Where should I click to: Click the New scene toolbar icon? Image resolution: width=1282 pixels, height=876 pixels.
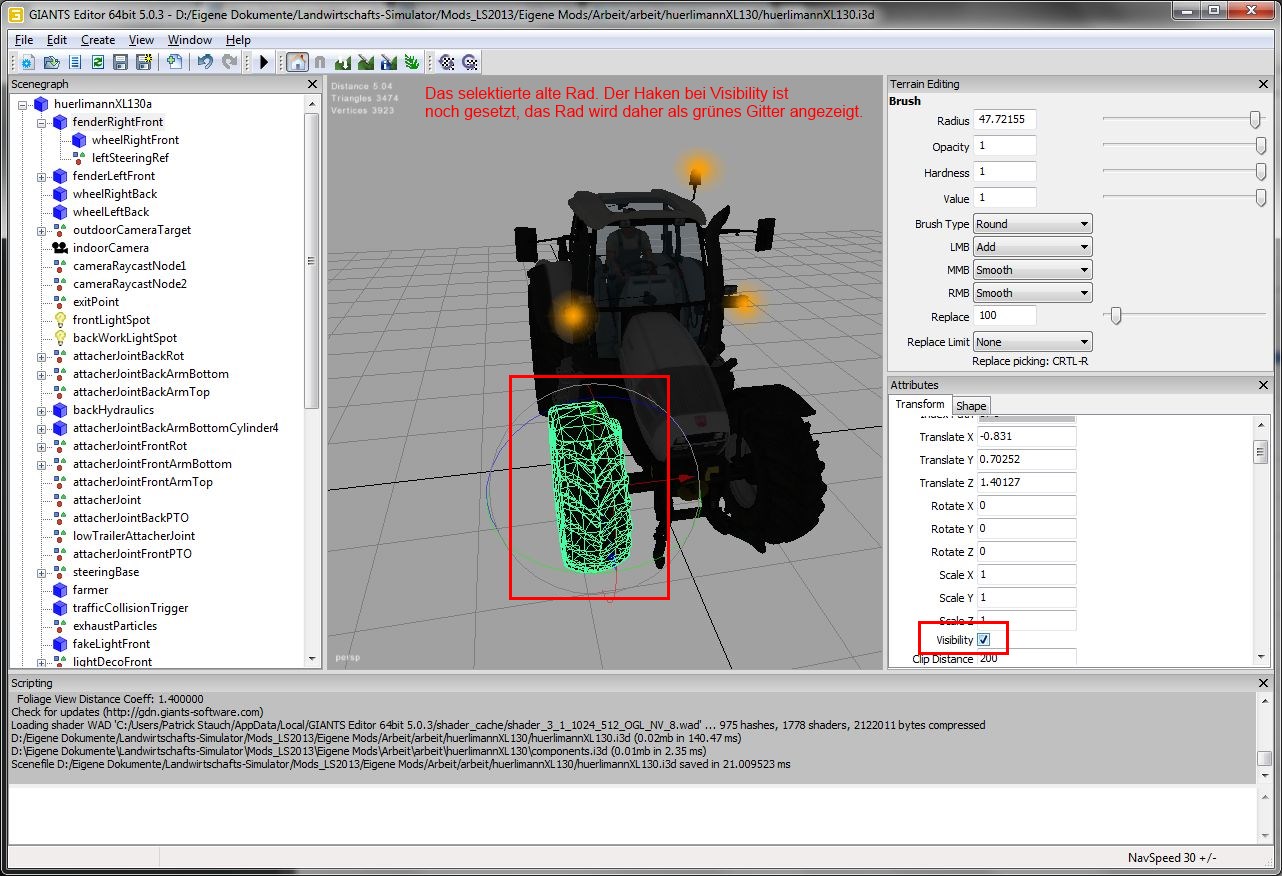tap(27, 62)
